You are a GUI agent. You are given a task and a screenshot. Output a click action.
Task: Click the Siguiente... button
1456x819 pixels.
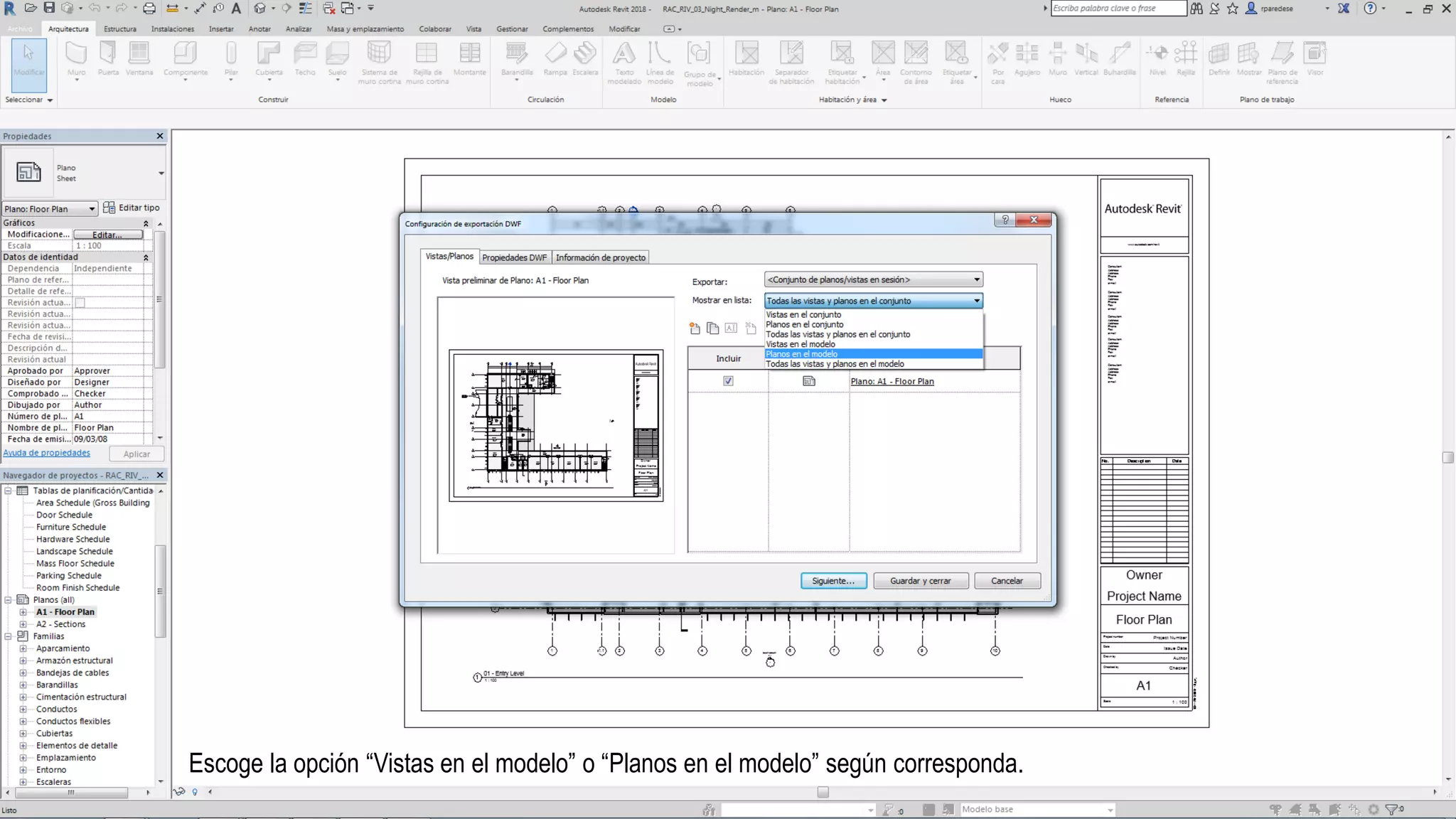point(833,581)
